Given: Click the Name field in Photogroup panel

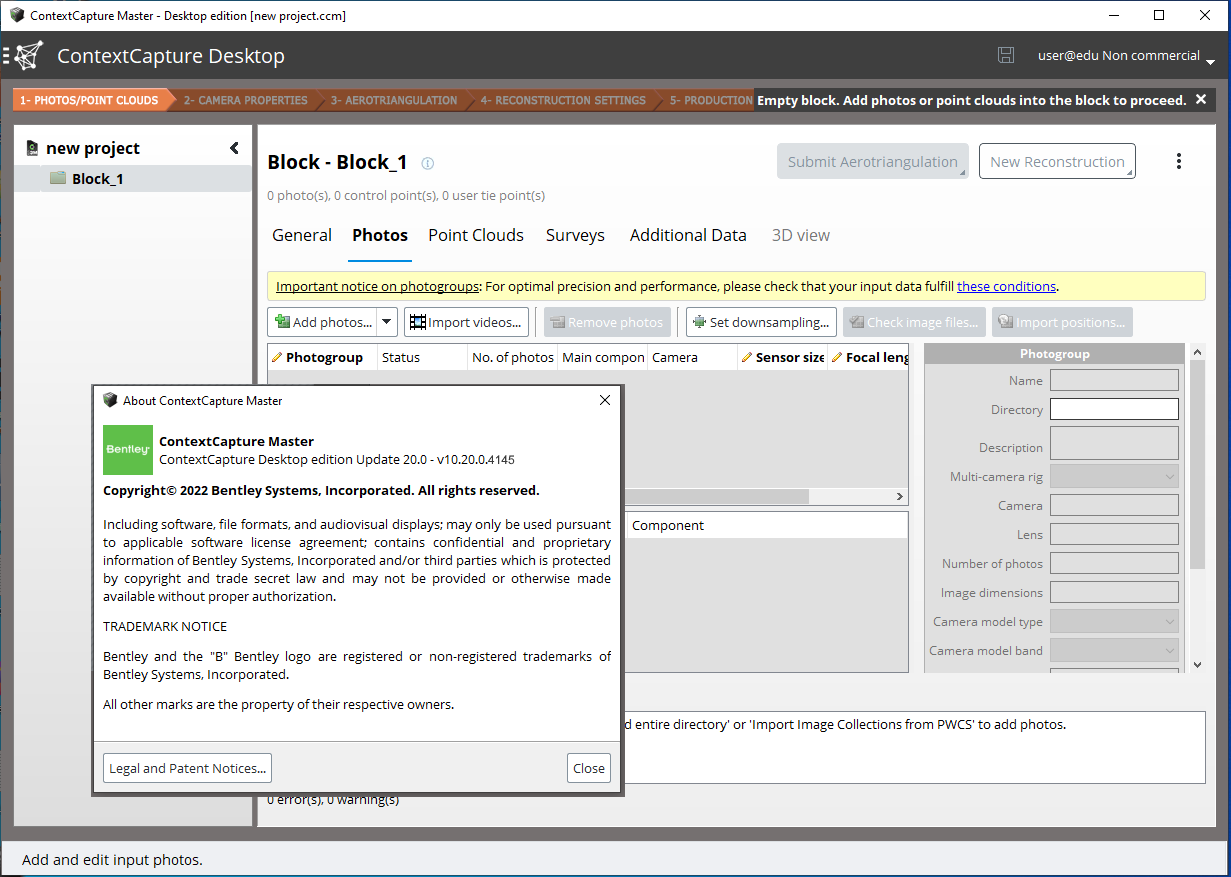Looking at the screenshot, I should [x=1114, y=380].
